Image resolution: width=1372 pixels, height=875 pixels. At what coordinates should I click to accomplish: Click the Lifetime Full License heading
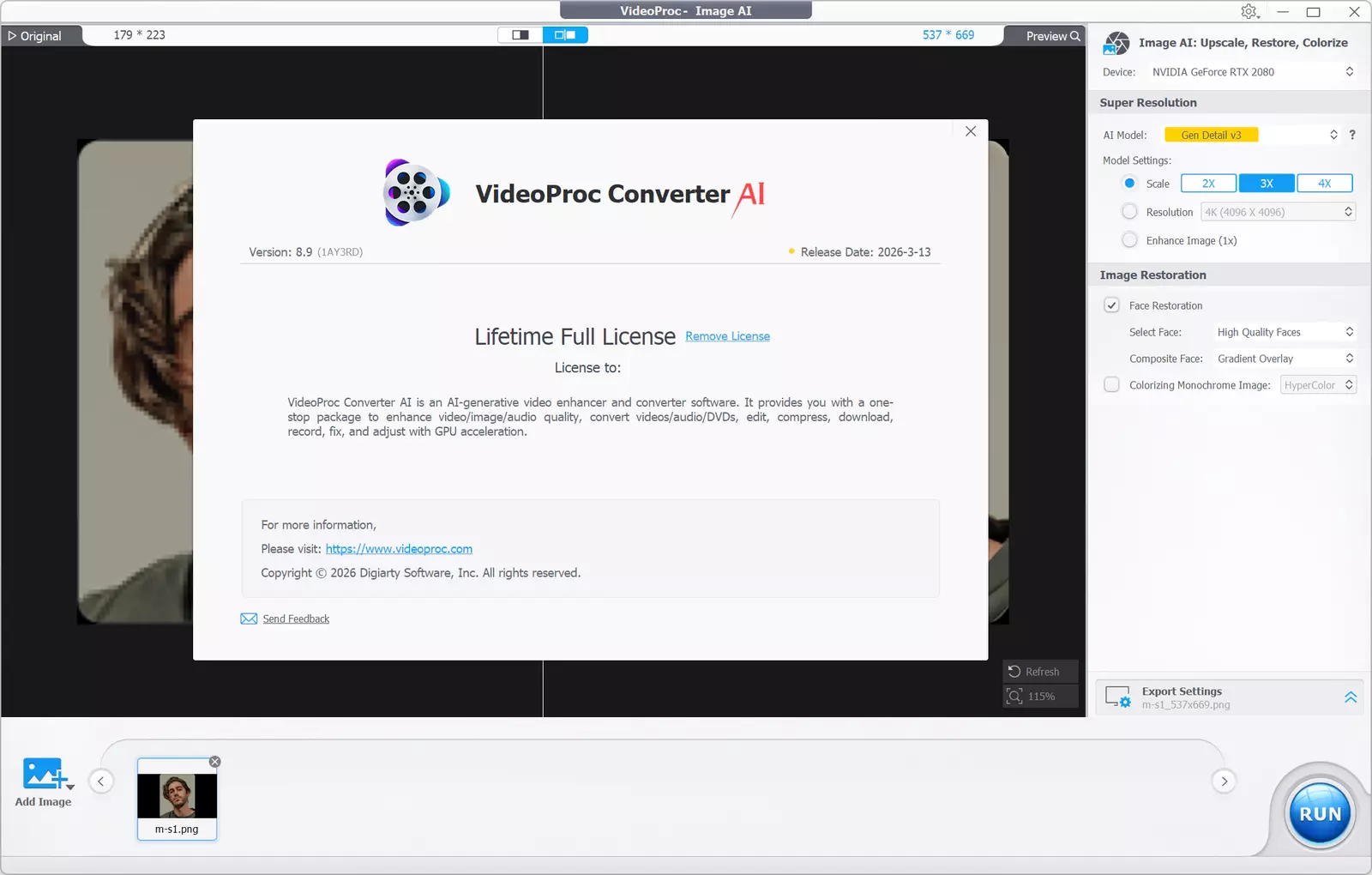(x=575, y=336)
